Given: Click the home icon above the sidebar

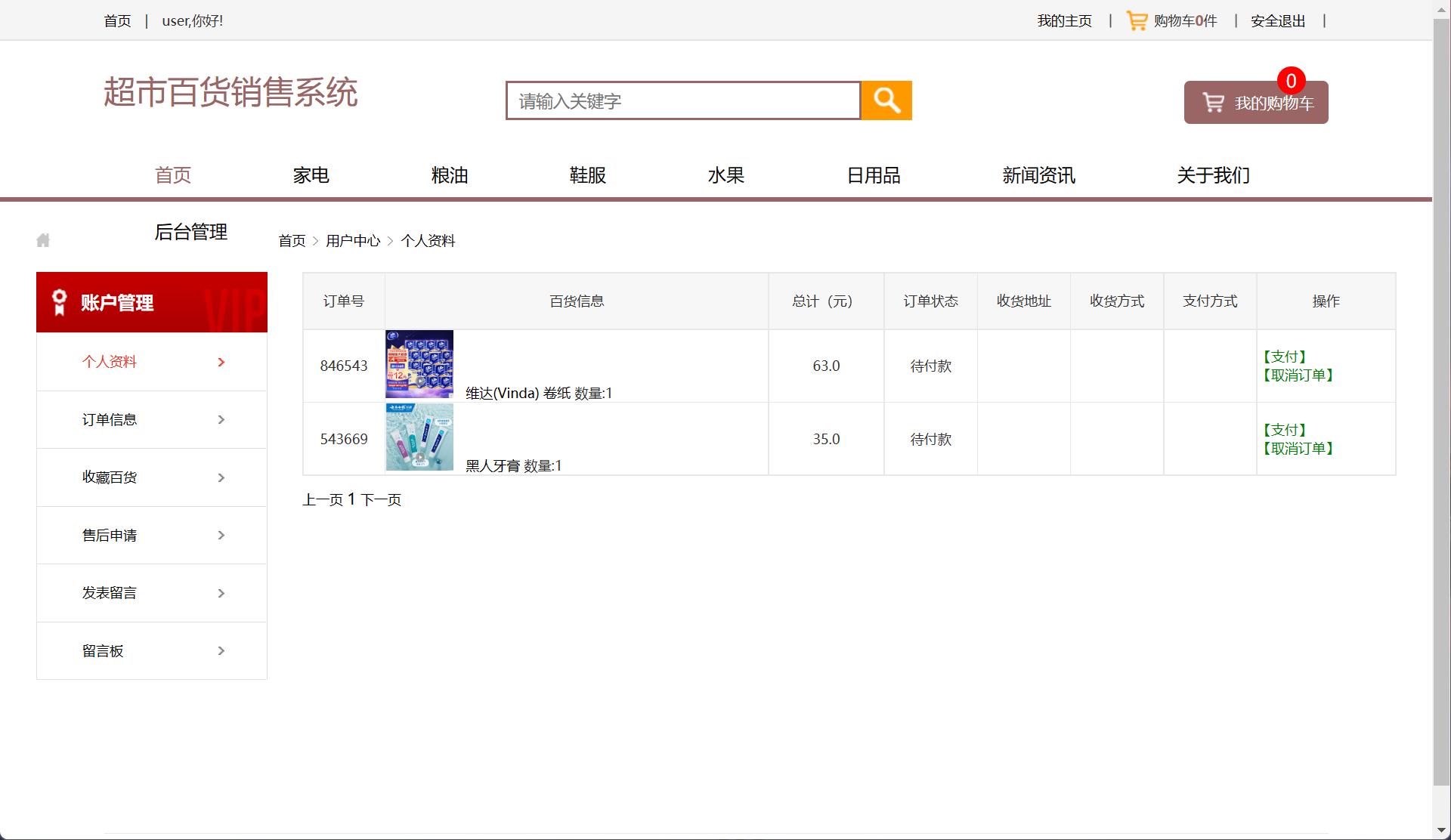Looking at the screenshot, I should 42,239.
